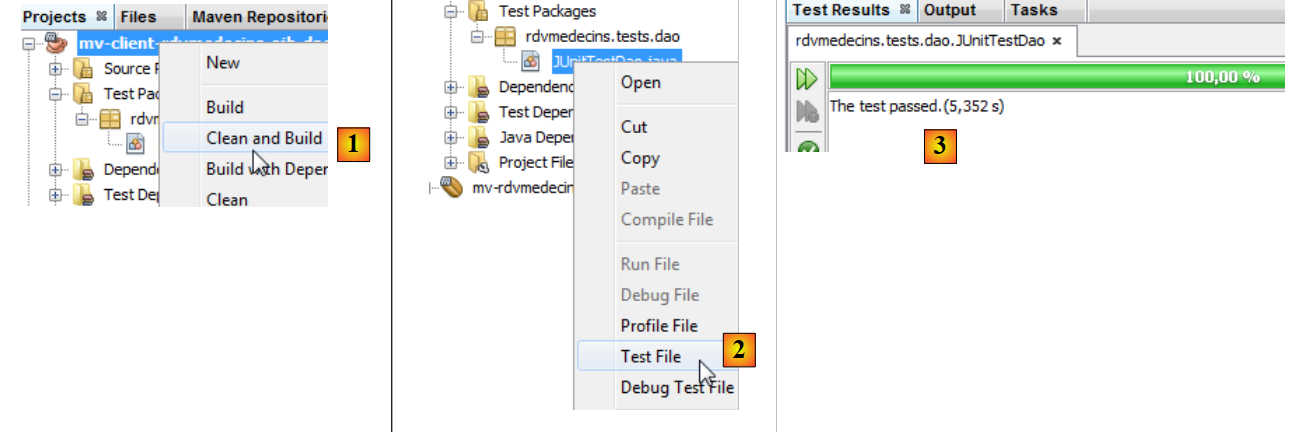Switch to the Output tab
Image resolution: width=1289 pixels, height=432 pixels.
(x=949, y=10)
